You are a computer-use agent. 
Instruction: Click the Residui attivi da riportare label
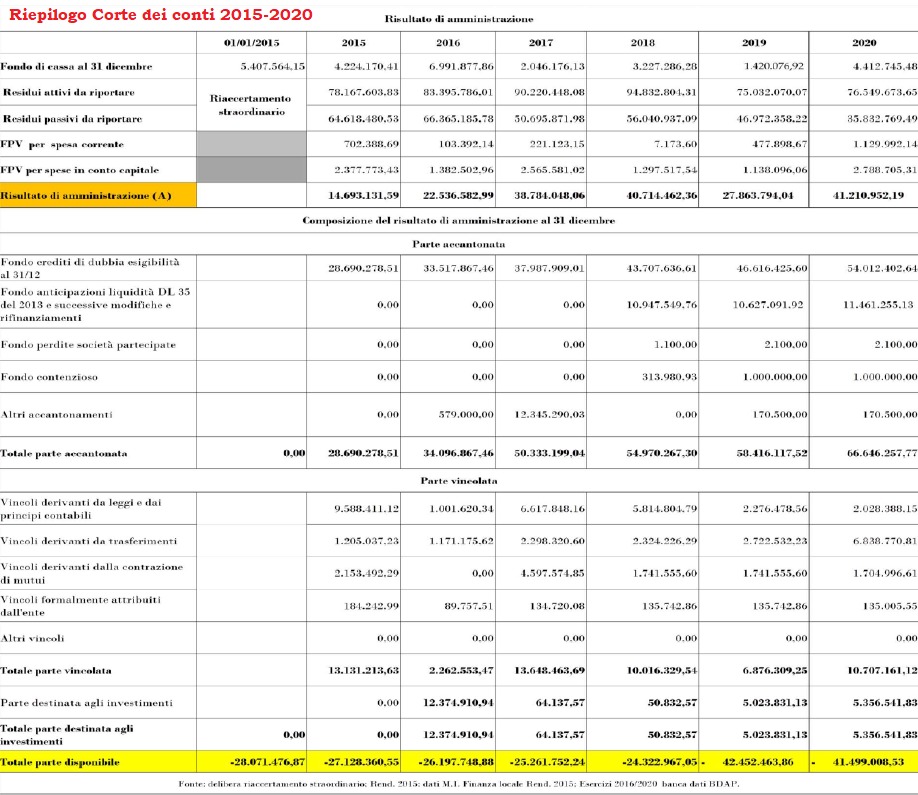point(69,92)
